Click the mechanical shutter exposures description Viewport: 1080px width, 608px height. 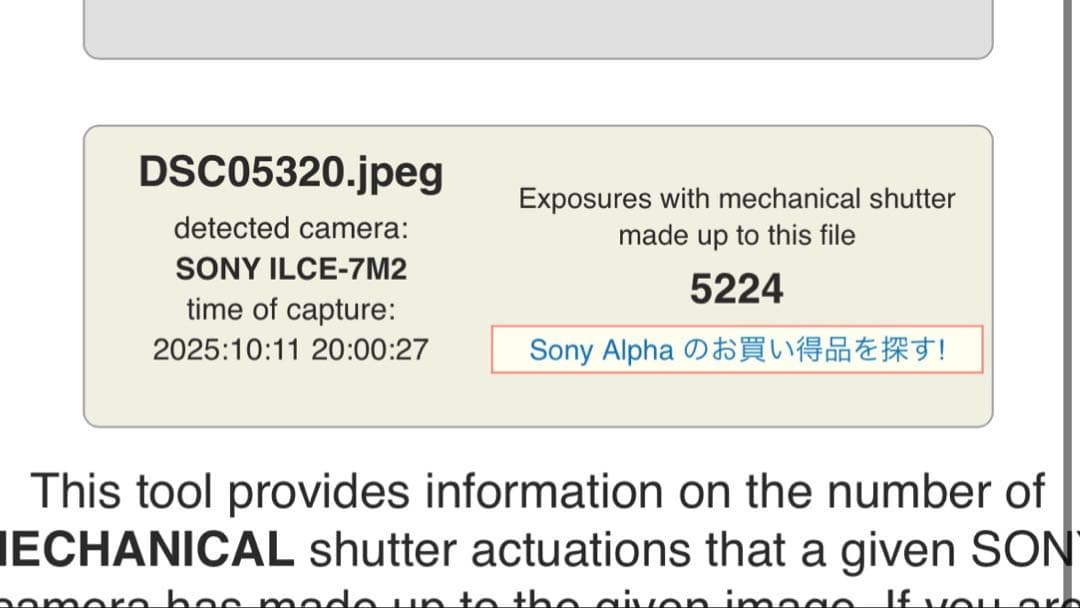coord(737,216)
